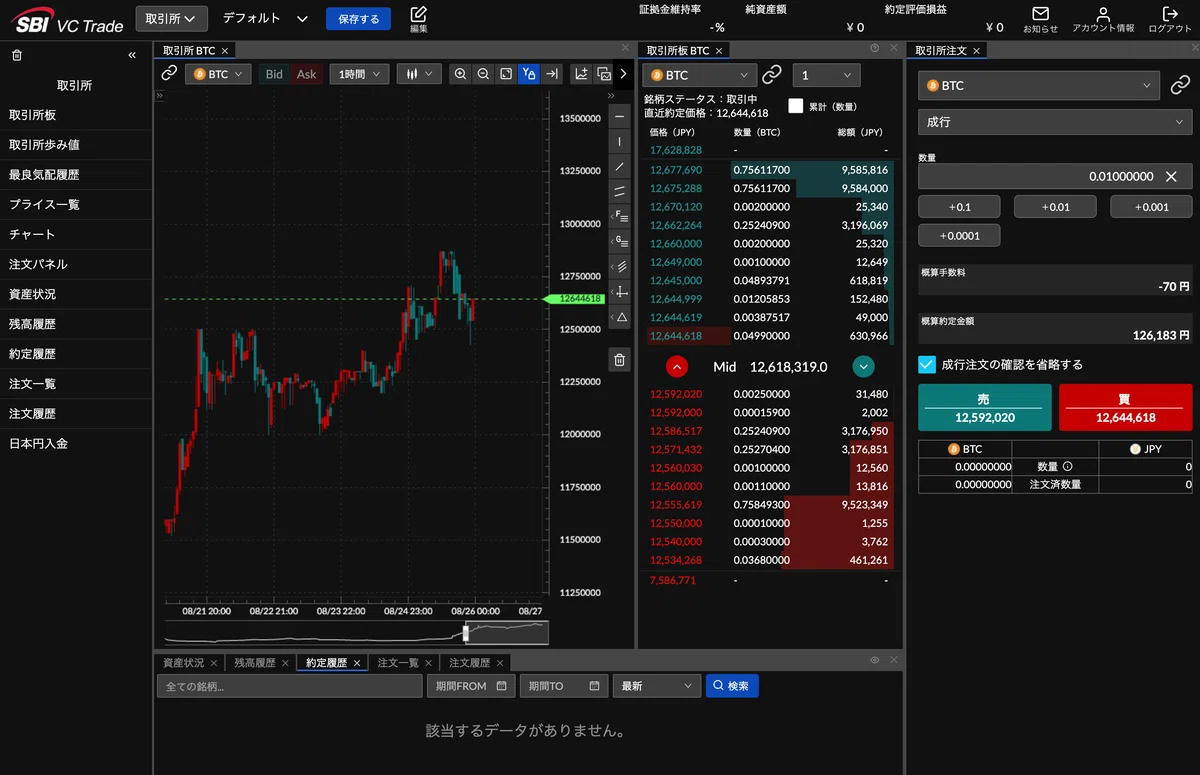This screenshot has width=1200, height=775.
Task: Select the vertical line drawing tool
Action: tap(619, 142)
